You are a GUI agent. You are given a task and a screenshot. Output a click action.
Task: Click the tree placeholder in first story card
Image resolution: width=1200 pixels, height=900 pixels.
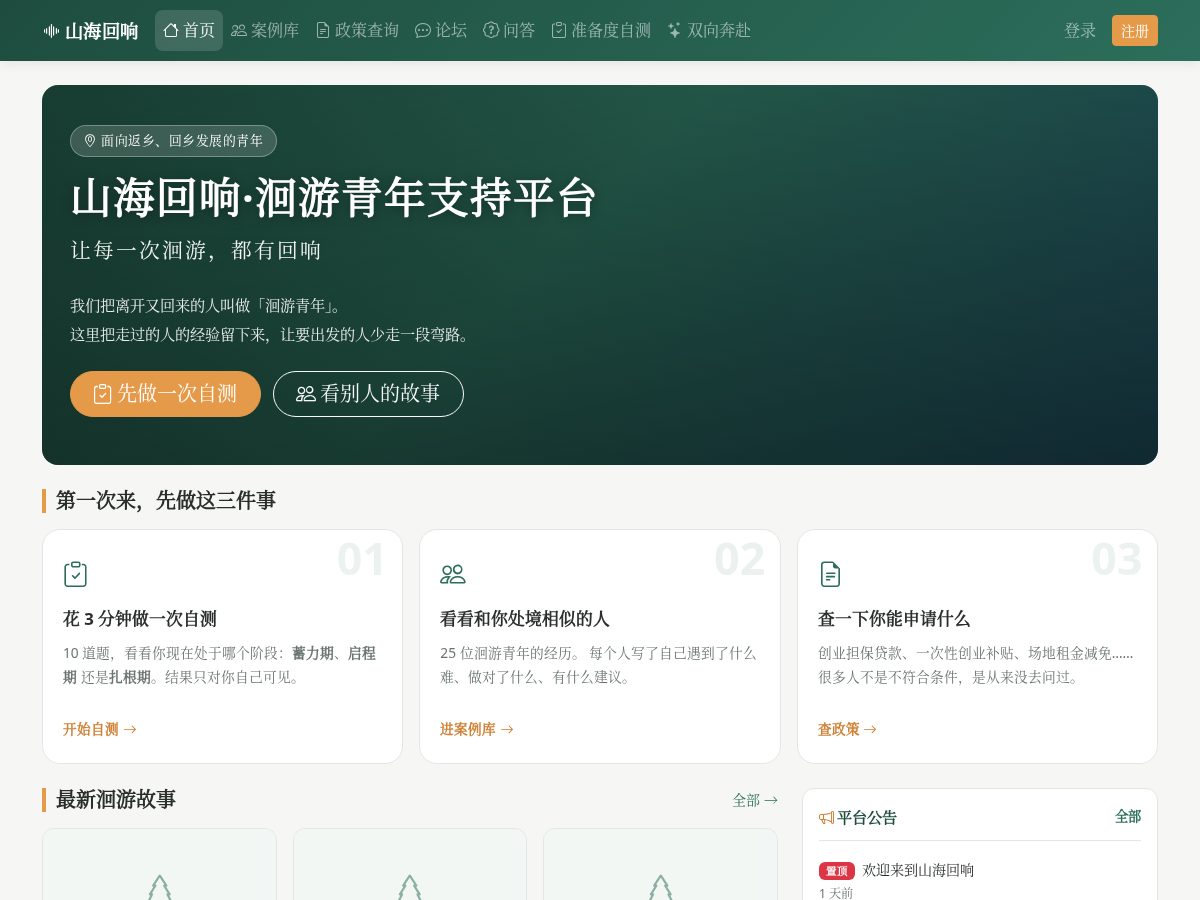159,887
